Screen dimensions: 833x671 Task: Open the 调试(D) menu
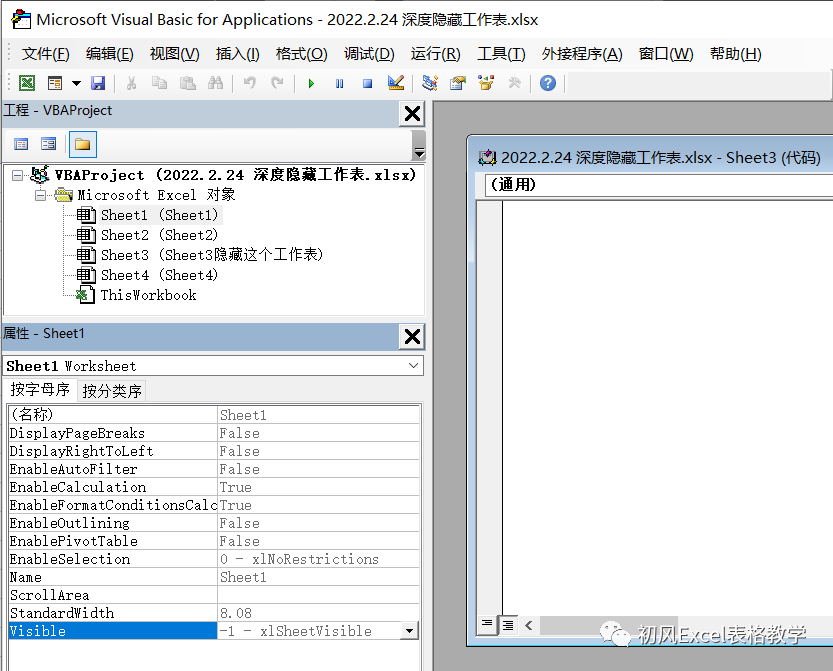[x=369, y=54]
